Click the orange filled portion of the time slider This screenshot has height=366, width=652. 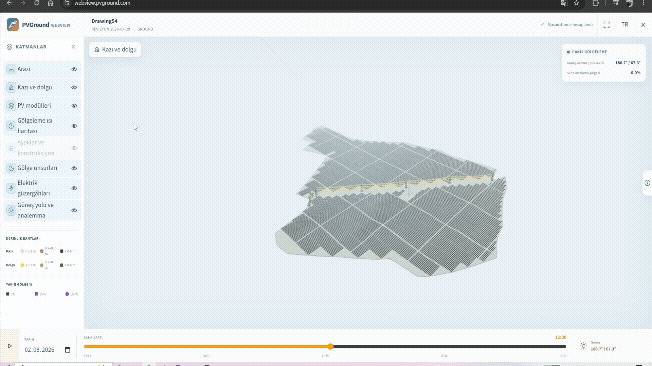coord(206,346)
